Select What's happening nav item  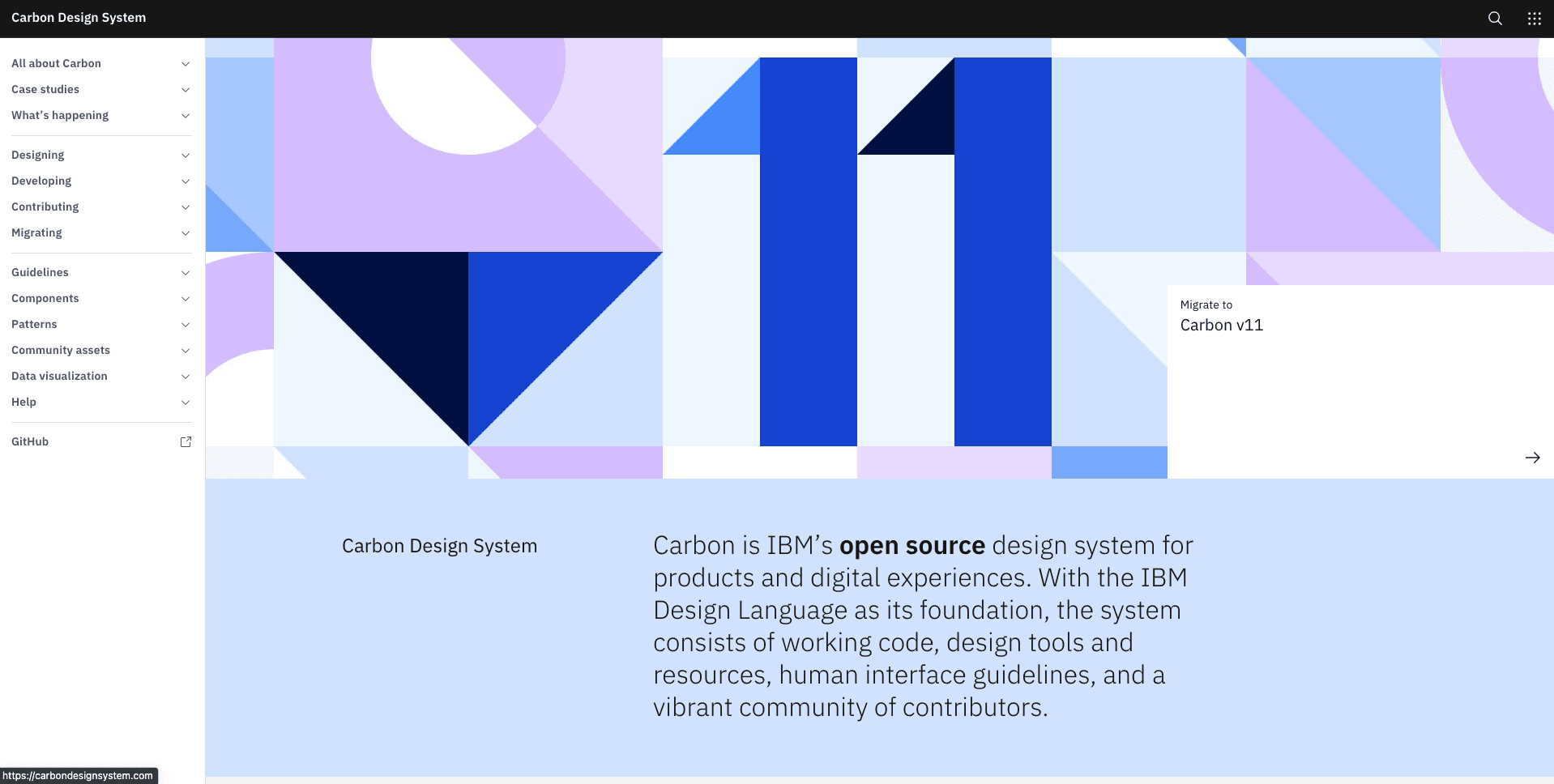pos(102,115)
